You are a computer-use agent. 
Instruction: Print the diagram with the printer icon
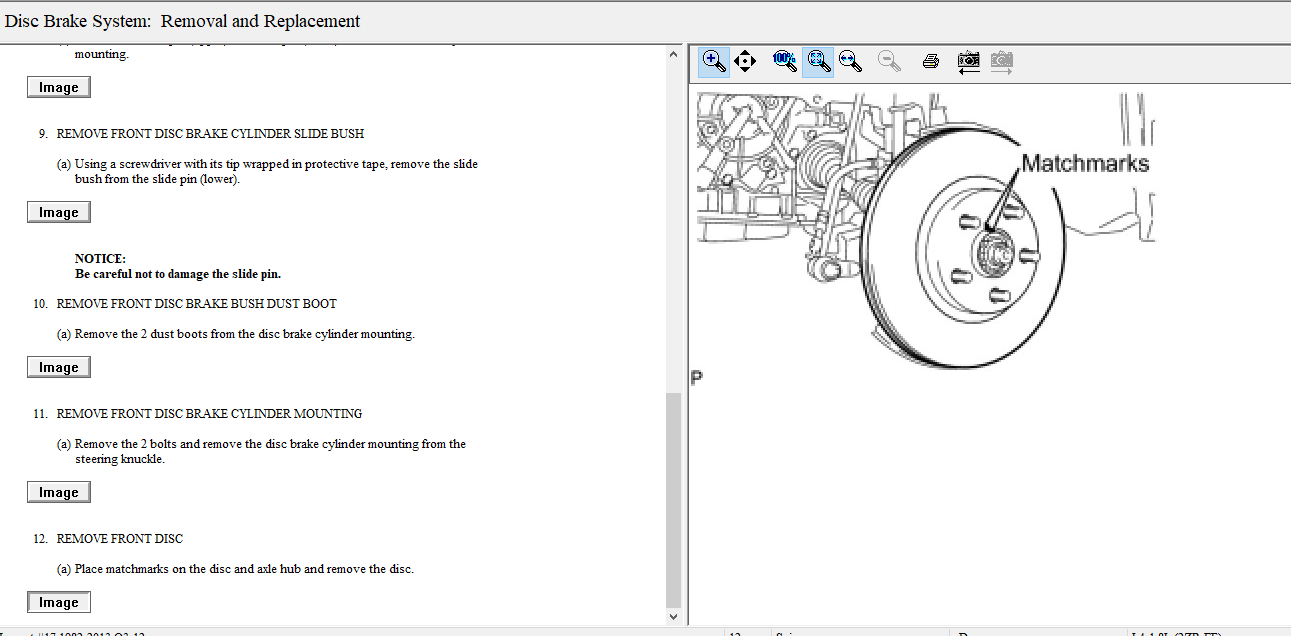click(930, 61)
